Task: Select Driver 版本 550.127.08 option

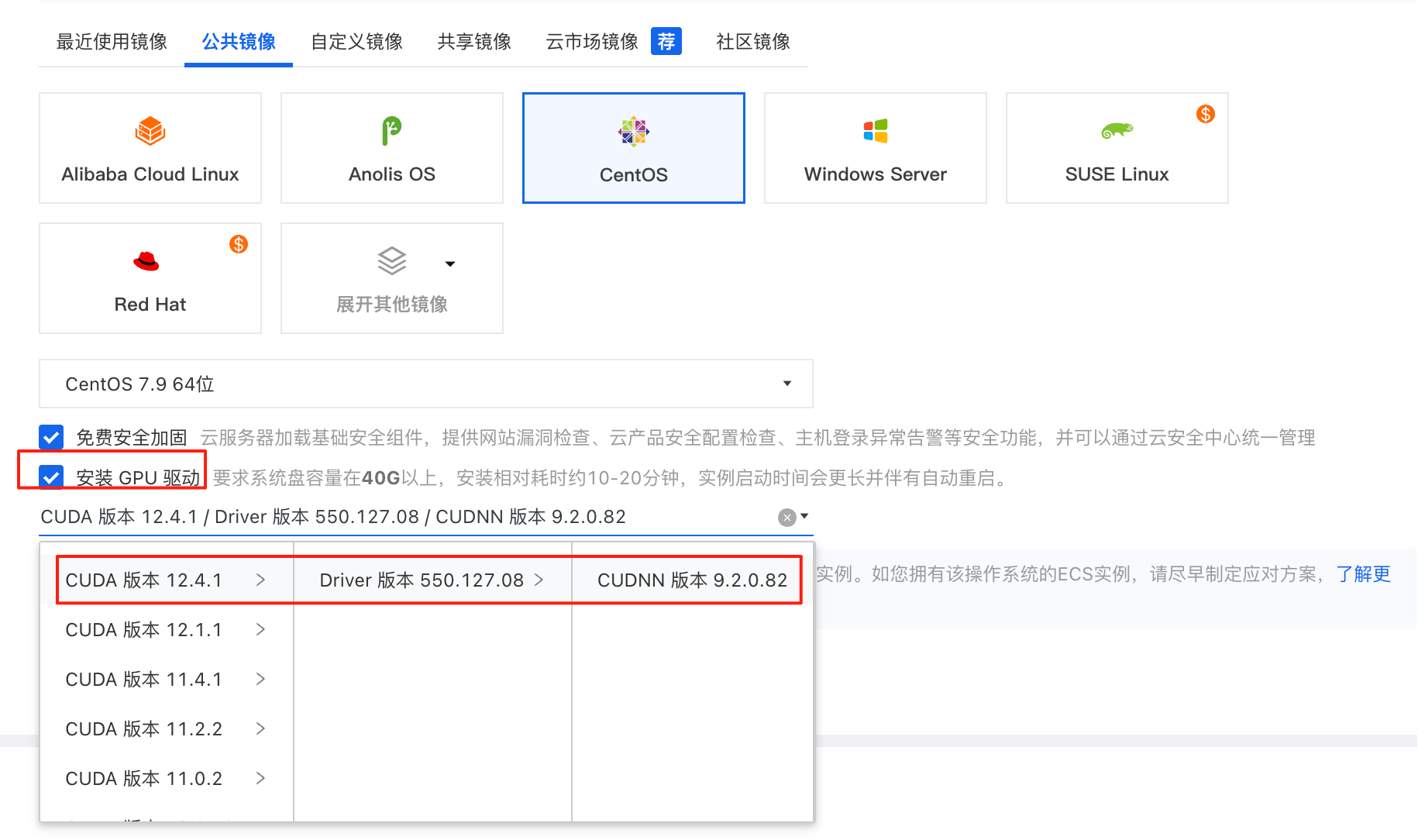Action: [x=432, y=580]
